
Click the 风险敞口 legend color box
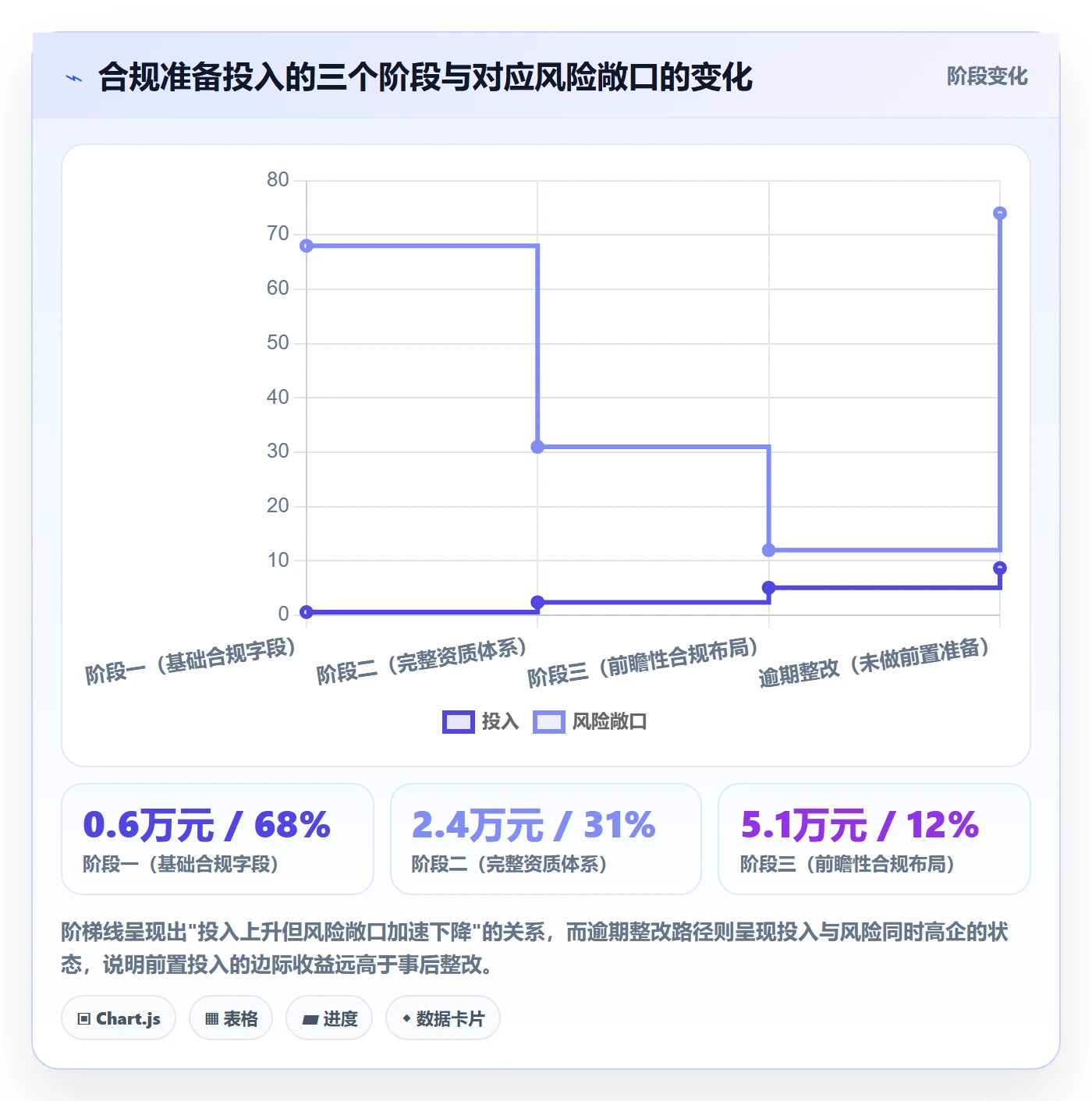[x=548, y=722]
